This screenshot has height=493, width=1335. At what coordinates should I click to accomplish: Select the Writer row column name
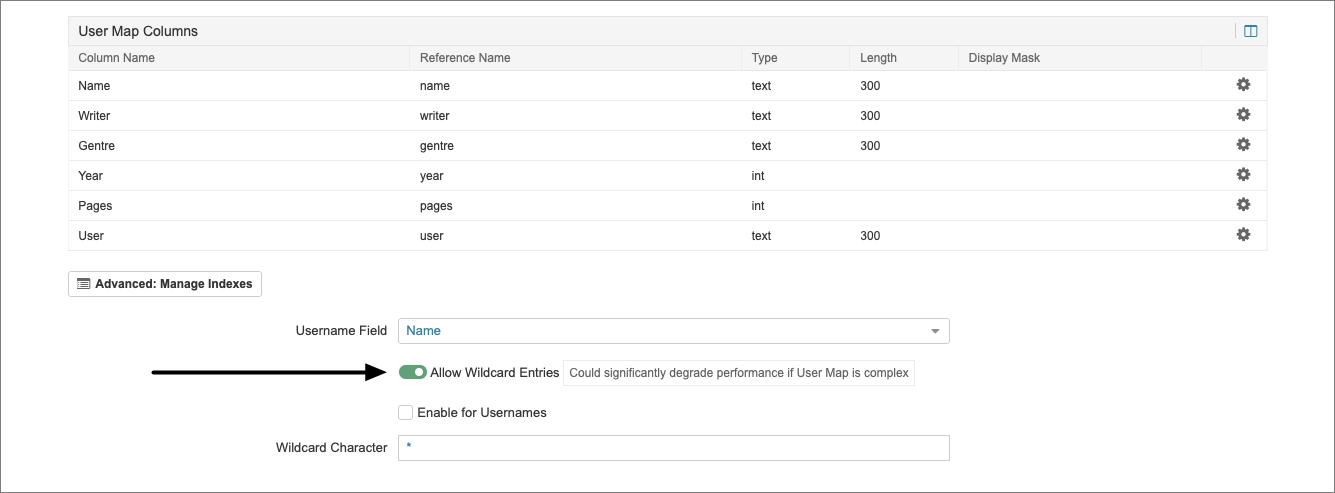click(x=94, y=115)
